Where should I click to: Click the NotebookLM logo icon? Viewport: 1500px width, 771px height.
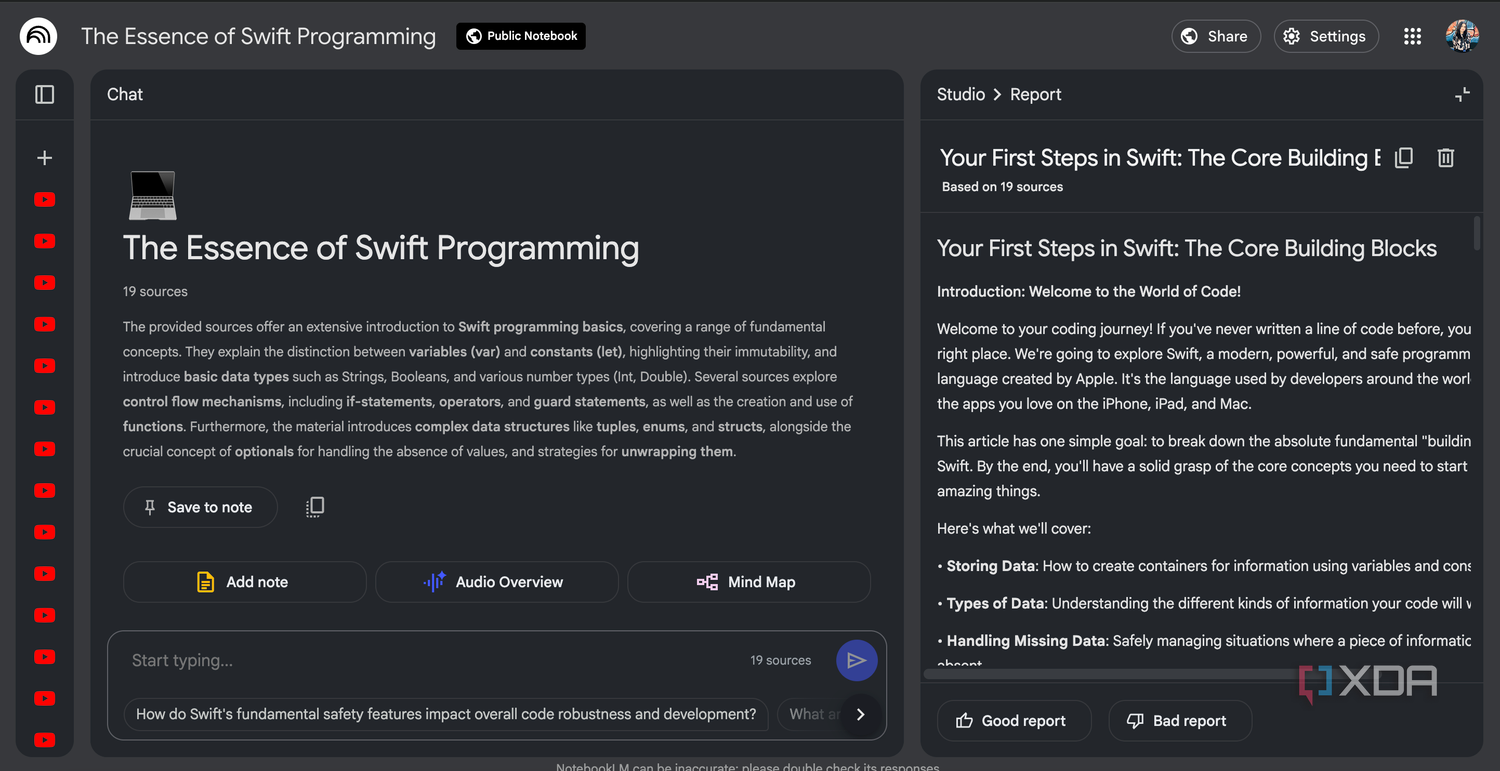click(38, 36)
